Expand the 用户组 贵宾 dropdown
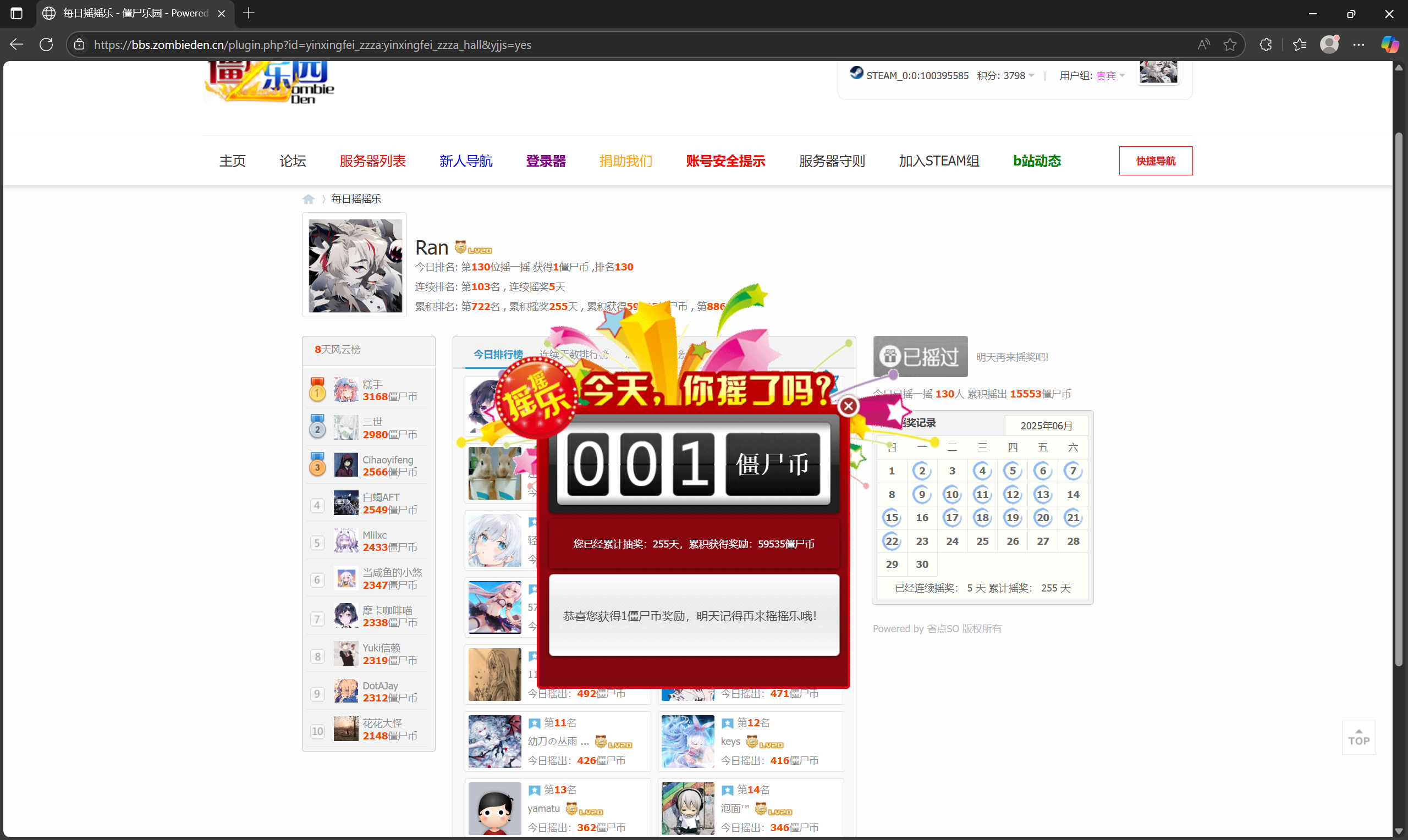 [x=1092, y=76]
